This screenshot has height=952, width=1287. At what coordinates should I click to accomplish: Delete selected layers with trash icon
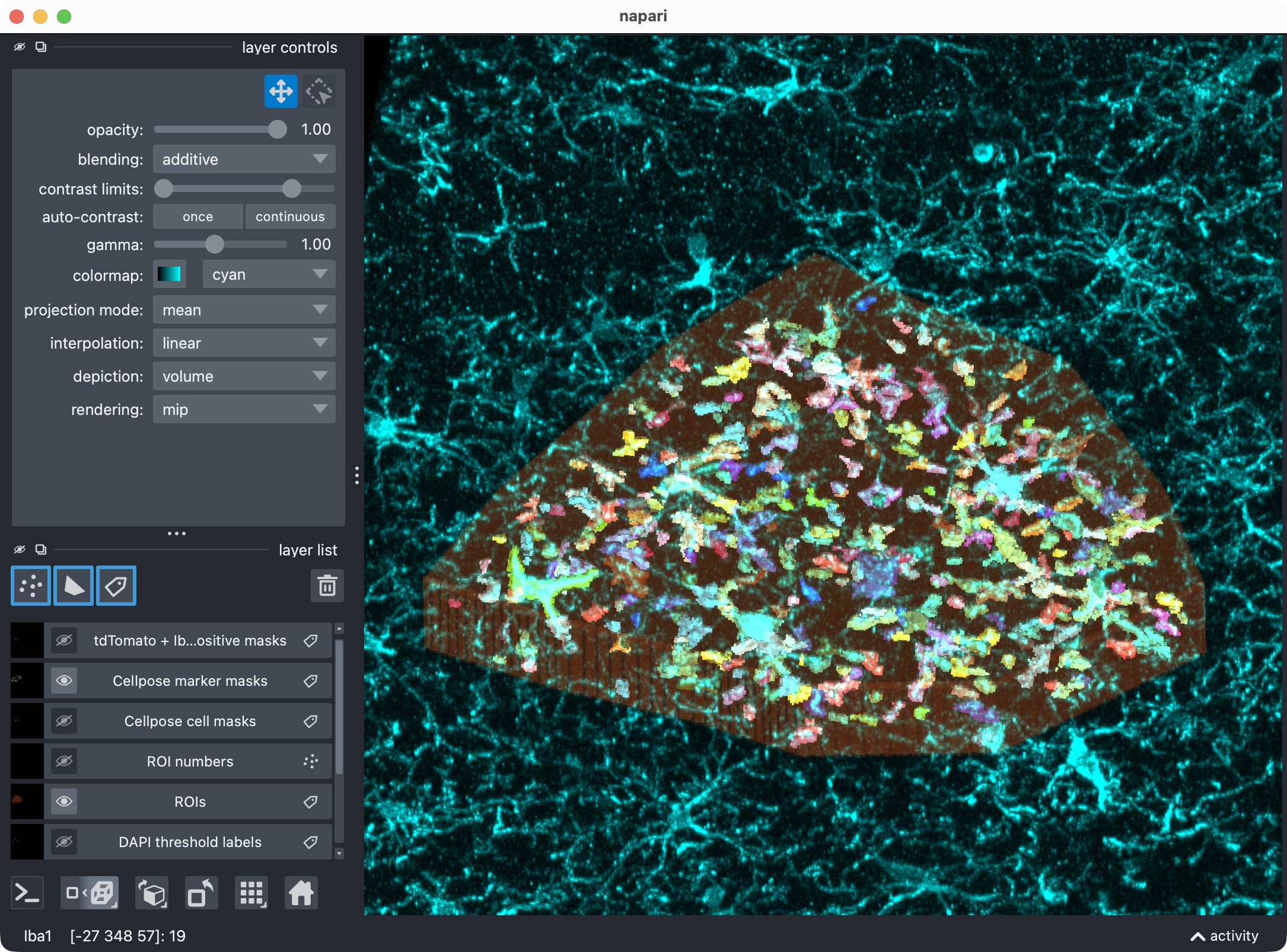[x=327, y=586]
